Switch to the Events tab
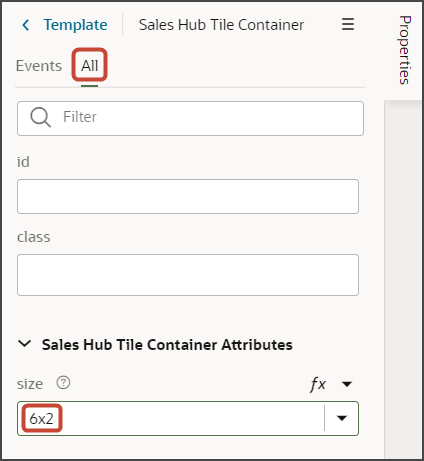Image resolution: width=424 pixels, height=461 pixels. point(39,66)
